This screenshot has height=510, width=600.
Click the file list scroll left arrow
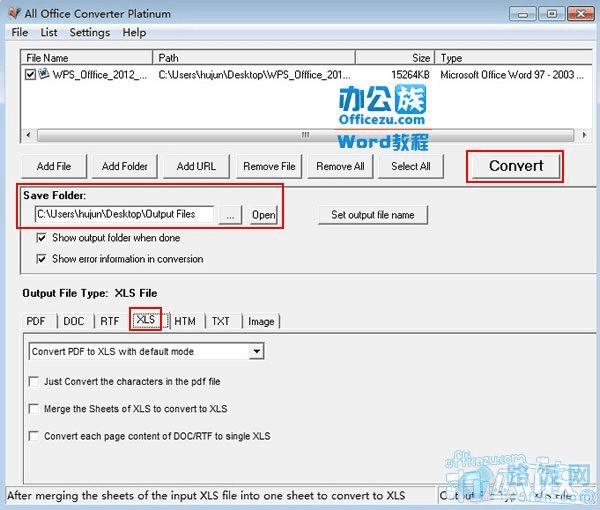pyautogui.click(x=29, y=135)
